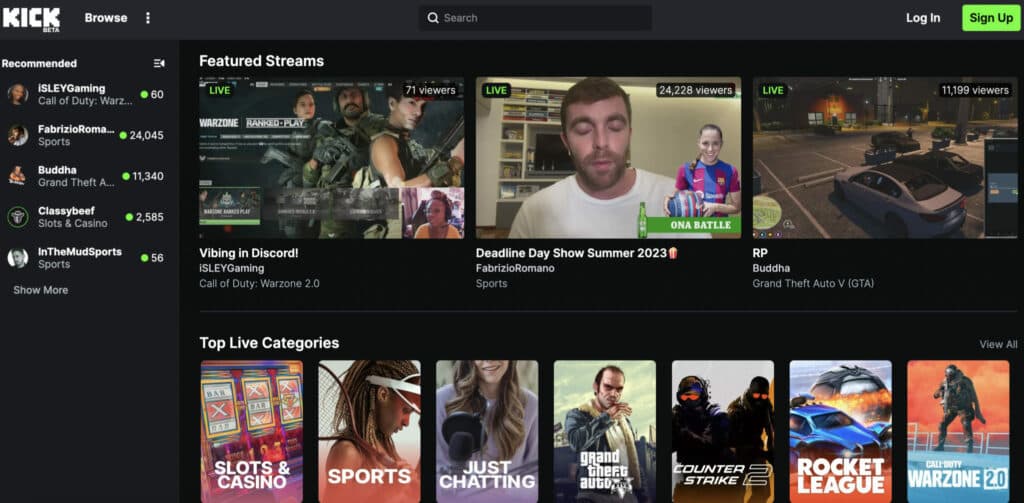This screenshot has height=503, width=1024.
Task: Expand the list with Show More
Action: pos(40,290)
